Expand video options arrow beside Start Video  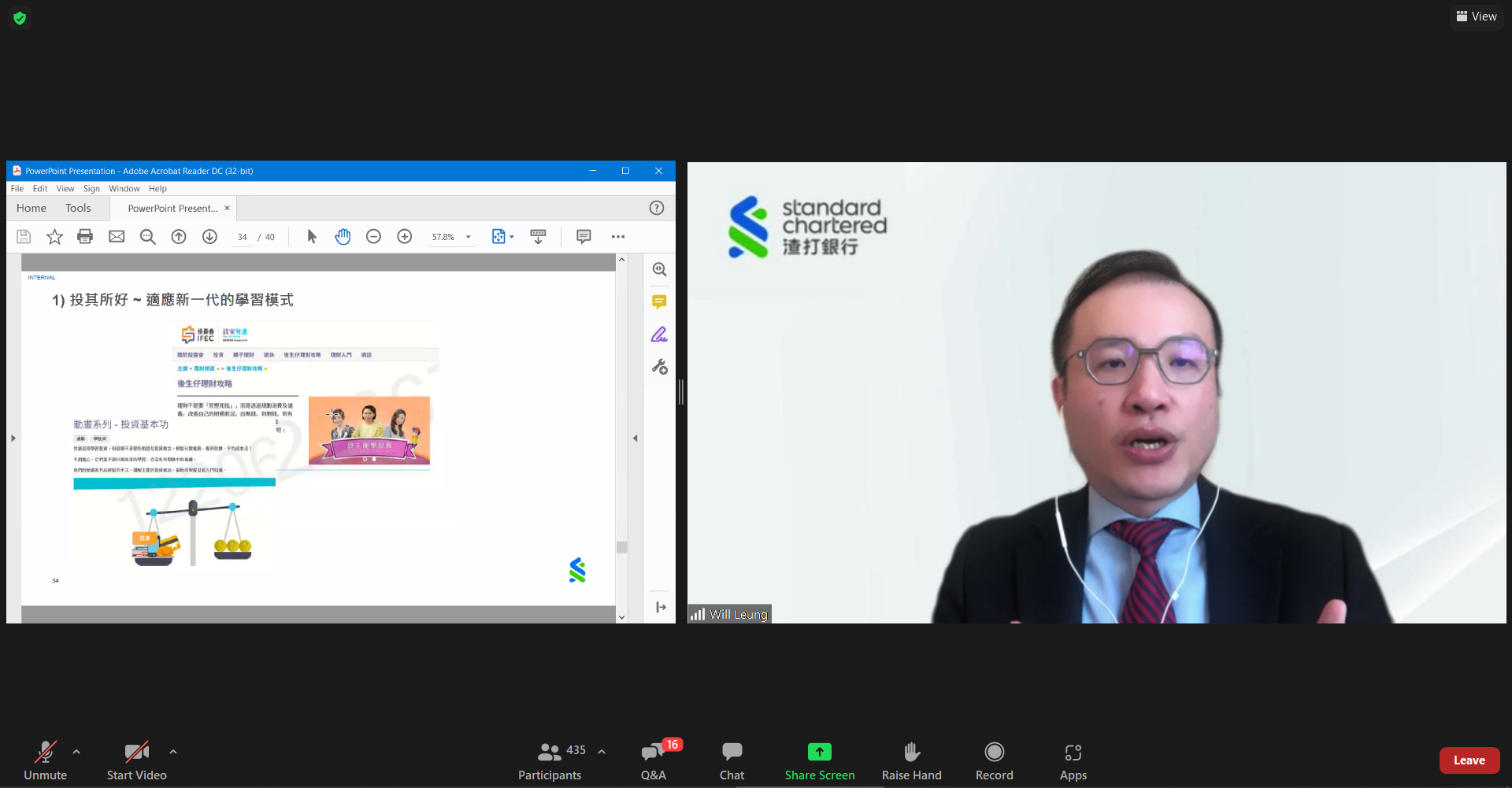tap(173, 752)
